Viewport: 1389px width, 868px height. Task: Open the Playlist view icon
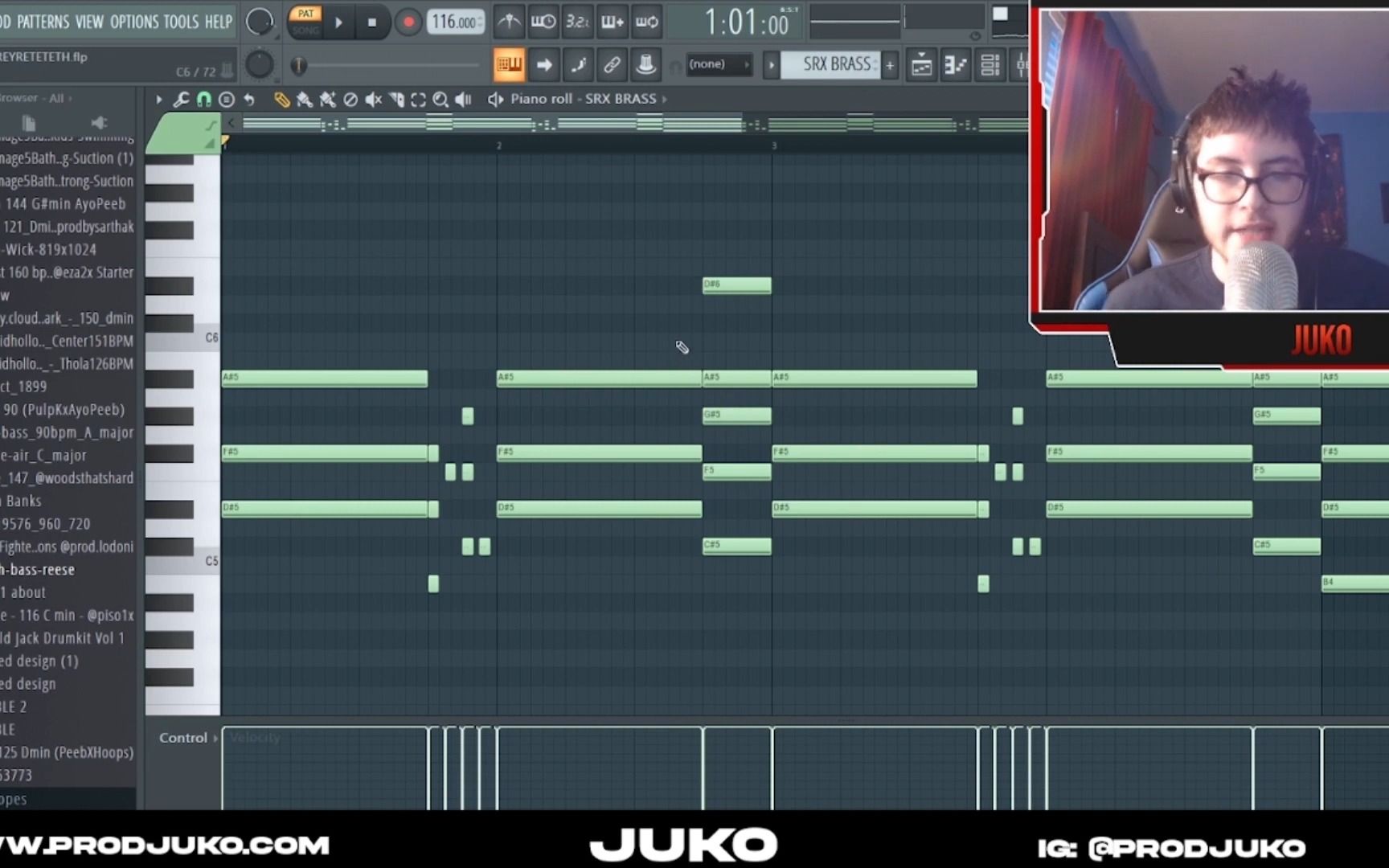click(x=922, y=64)
